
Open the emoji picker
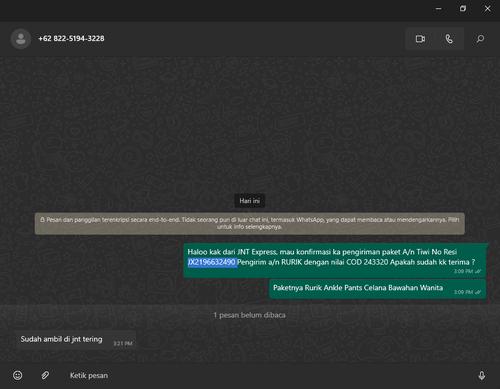[18, 375]
